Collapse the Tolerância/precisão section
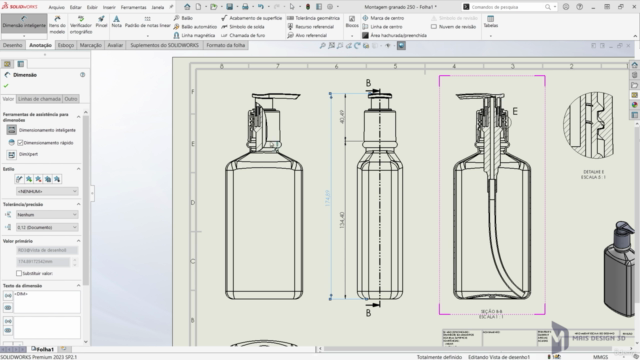 tap(78, 204)
